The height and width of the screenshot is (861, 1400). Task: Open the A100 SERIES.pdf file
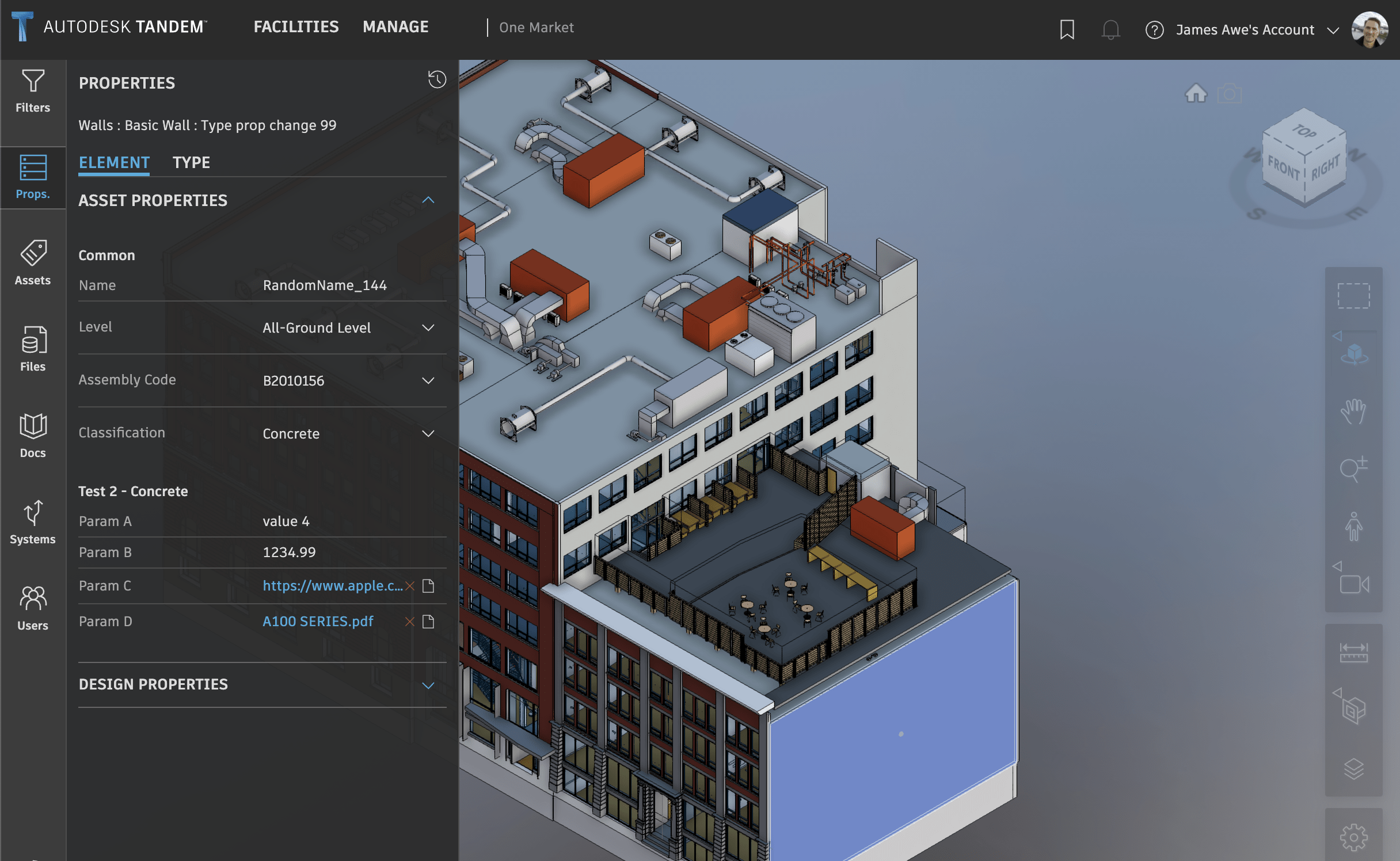tap(318, 620)
